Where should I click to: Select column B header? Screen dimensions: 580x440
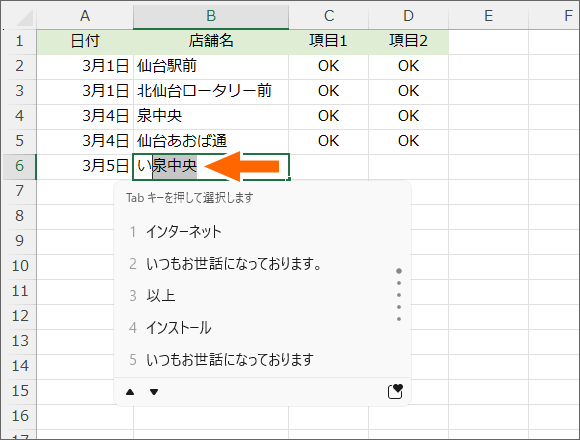click(x=211, y=16)
